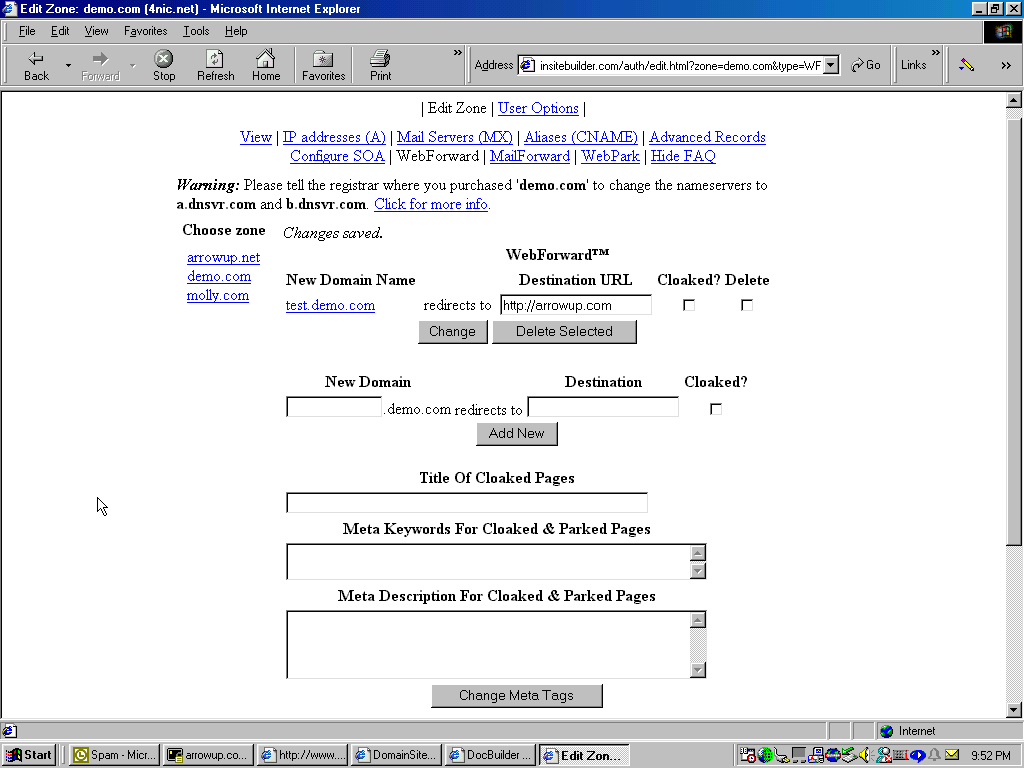This screenshot has height=768, width=1024.
Task: Click the network cable tray icon
Action: click(781, 755)
